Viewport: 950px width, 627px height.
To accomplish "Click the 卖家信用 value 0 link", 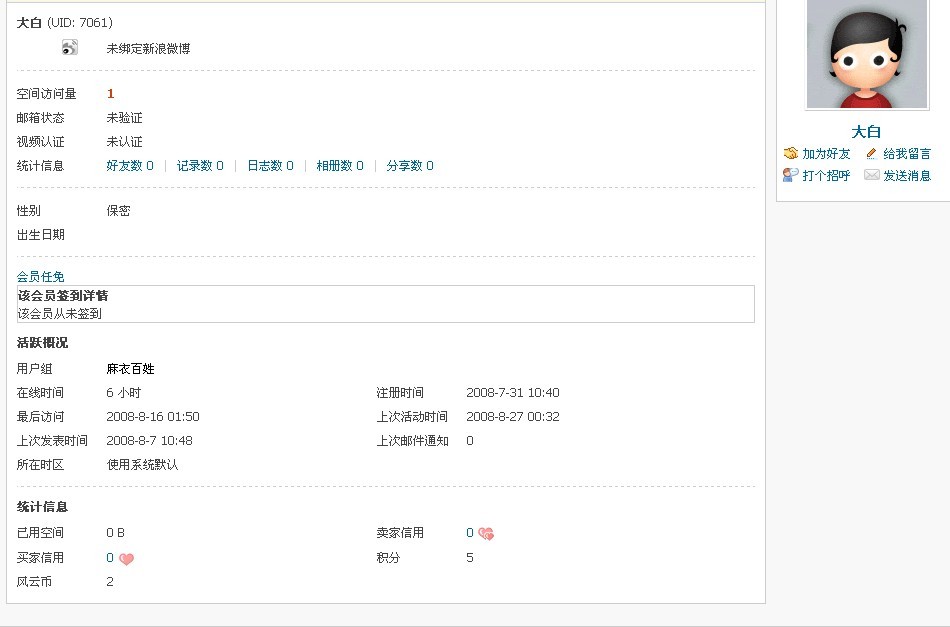I will click(470, 533).
